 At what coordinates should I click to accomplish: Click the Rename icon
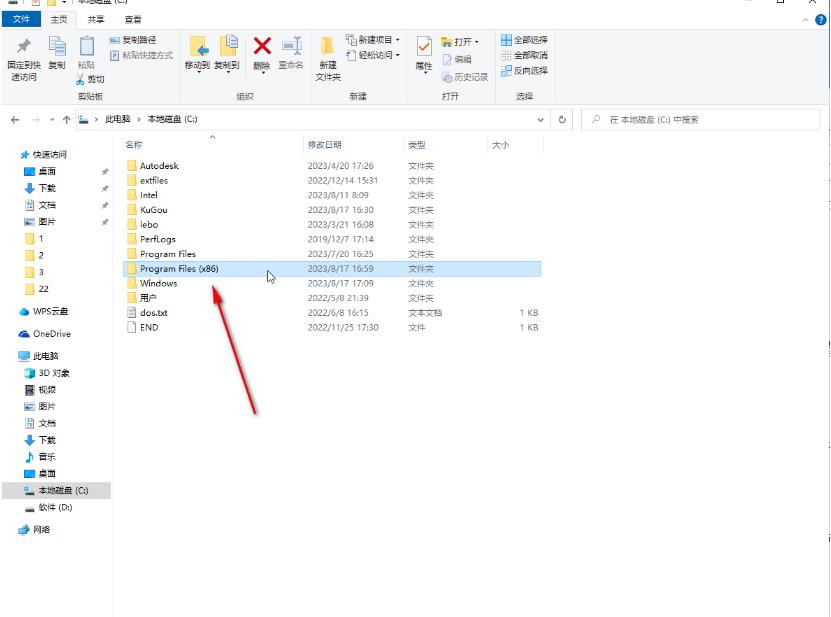[x=291, y=46]
